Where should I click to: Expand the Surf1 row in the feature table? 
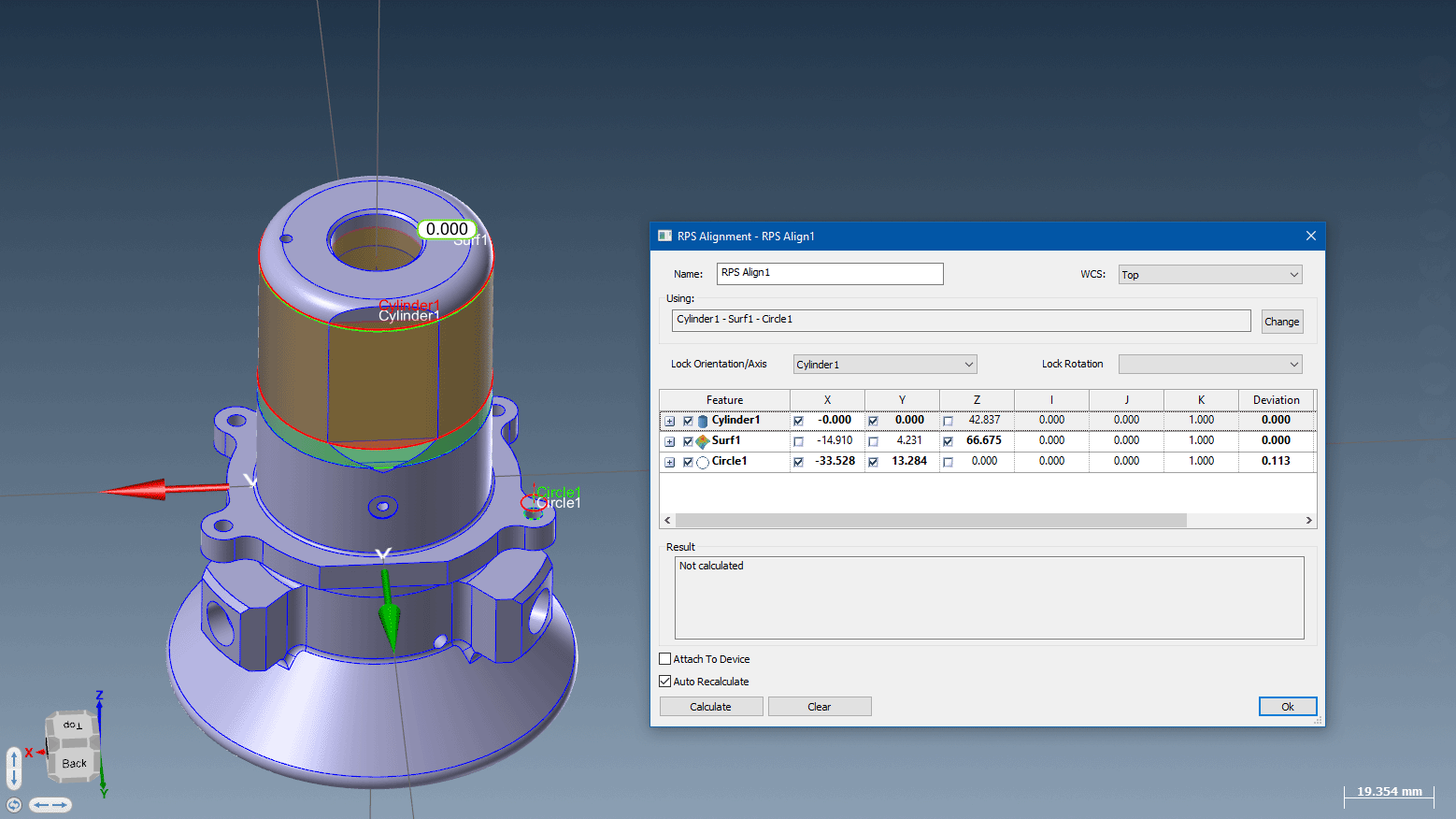click(x=670, y=441)
